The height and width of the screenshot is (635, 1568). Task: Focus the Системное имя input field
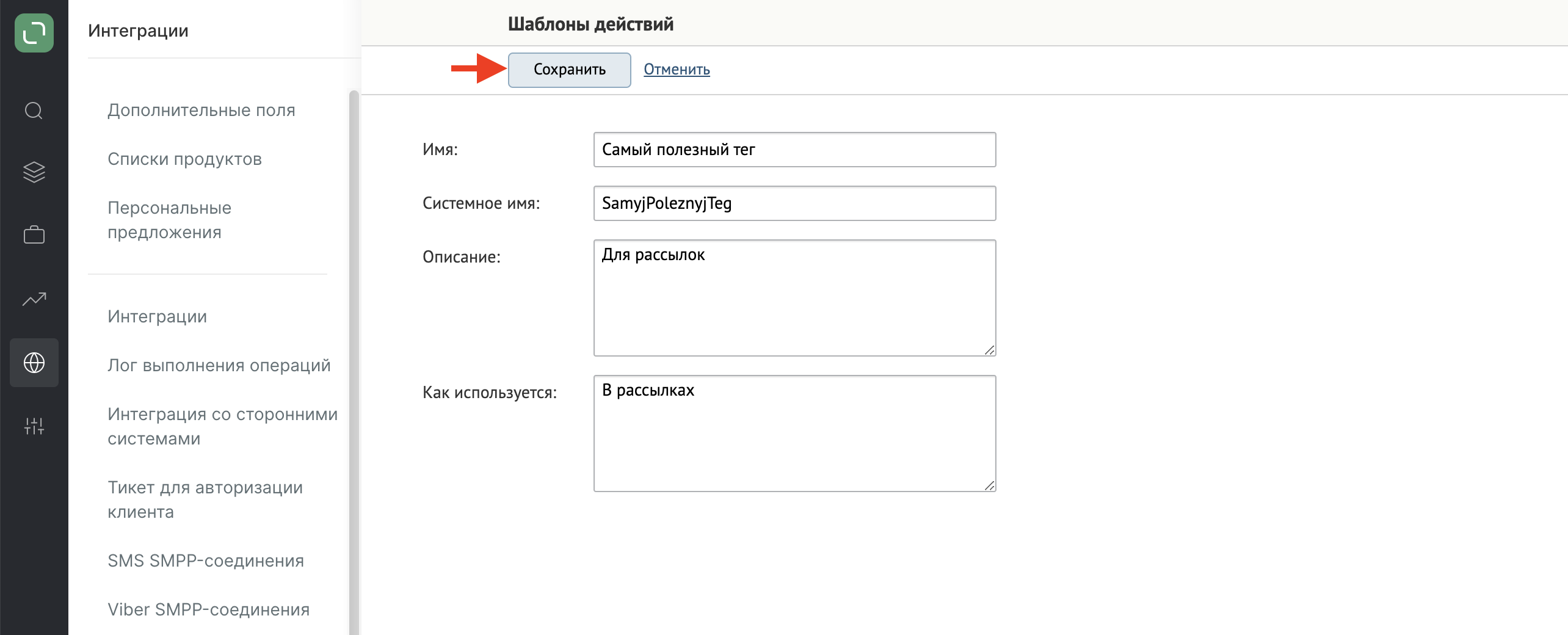pos(794,203)
